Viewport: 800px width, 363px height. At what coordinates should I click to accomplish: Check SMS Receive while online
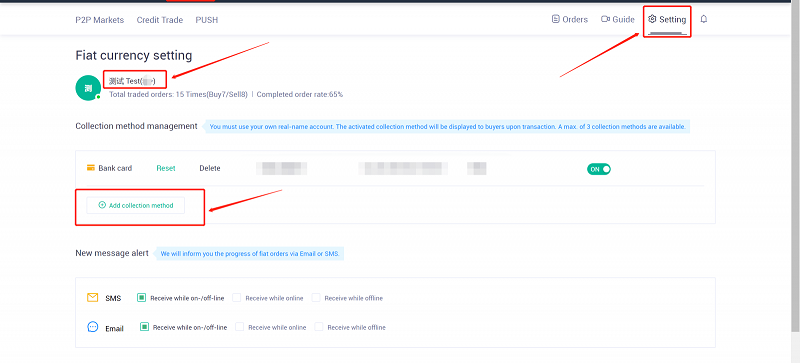pos(237,298)
